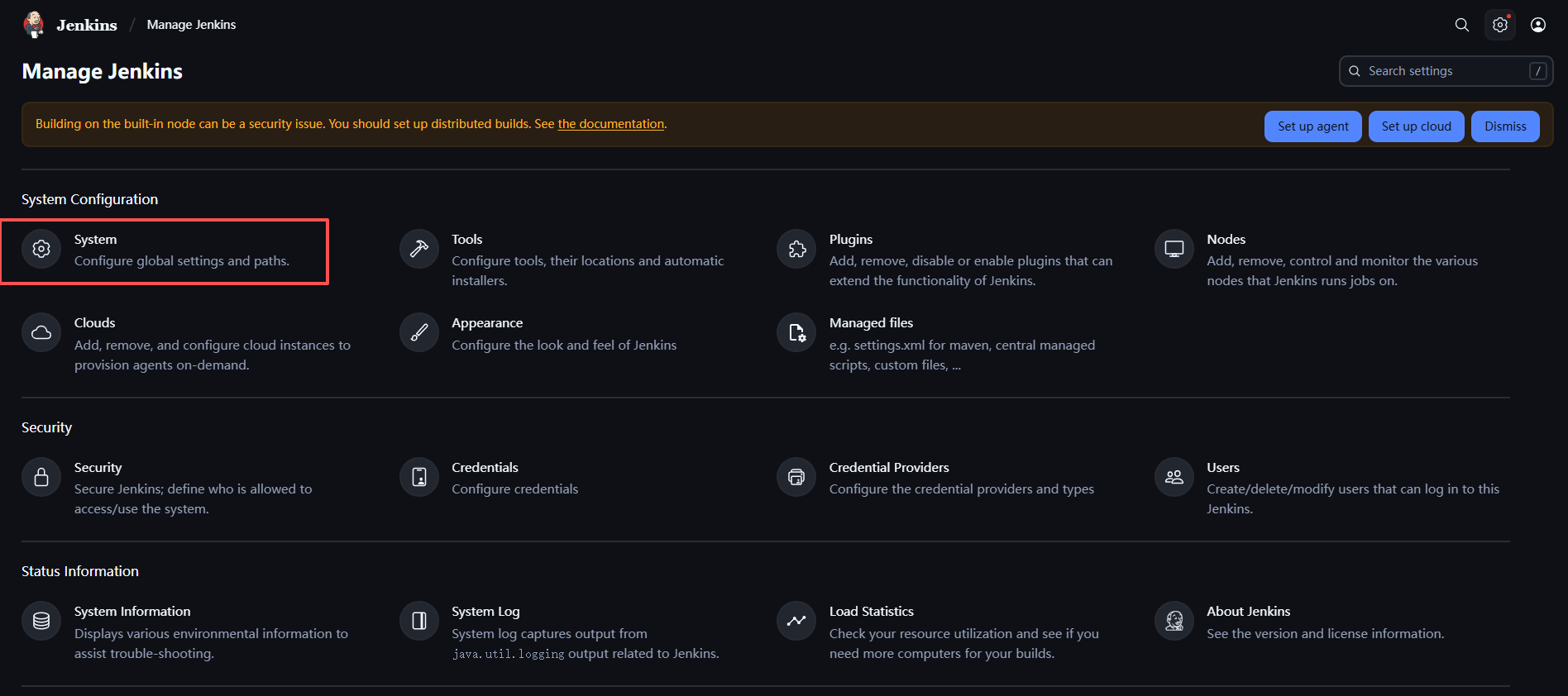The image size is (1568, 696).
Task: Click the Jenkins logo icon
Action: (34, 25)
